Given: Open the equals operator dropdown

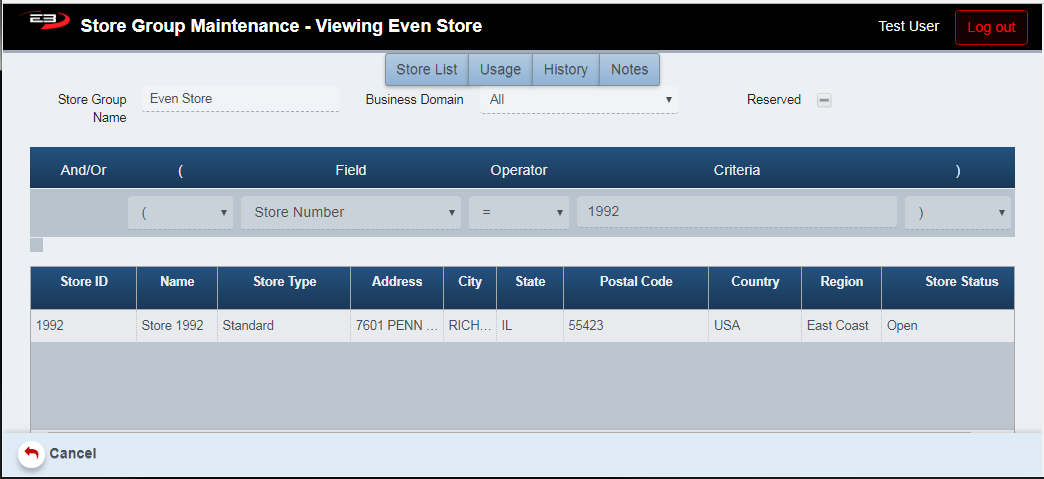Looking at the screenshot, I should click(x=518, y=212).
